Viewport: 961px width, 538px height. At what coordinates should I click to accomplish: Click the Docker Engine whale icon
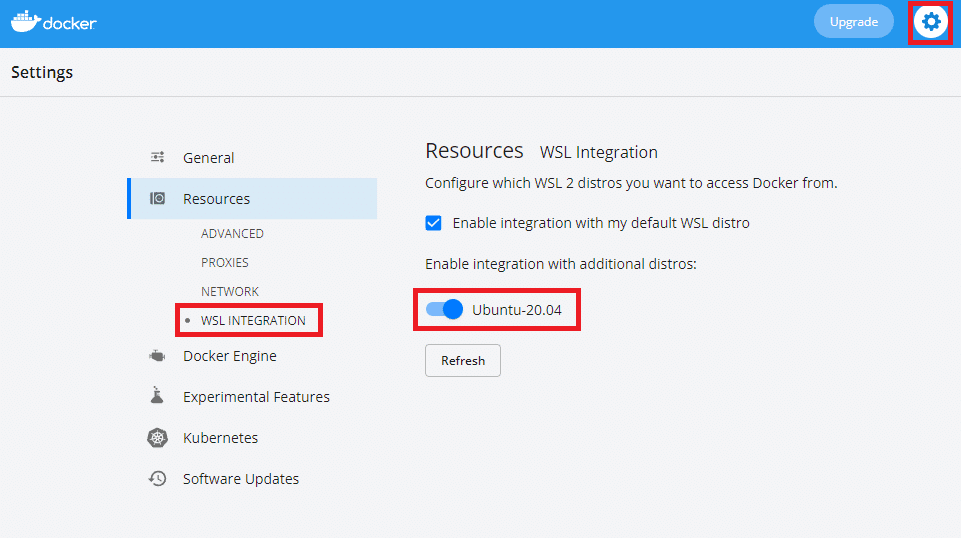click(158, 356)
